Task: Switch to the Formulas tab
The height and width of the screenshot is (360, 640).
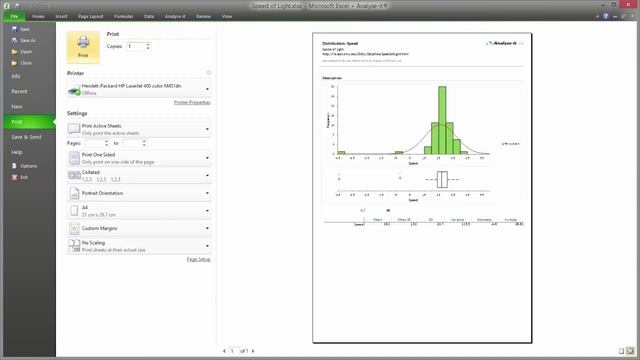Action: (x=123, y=16)
